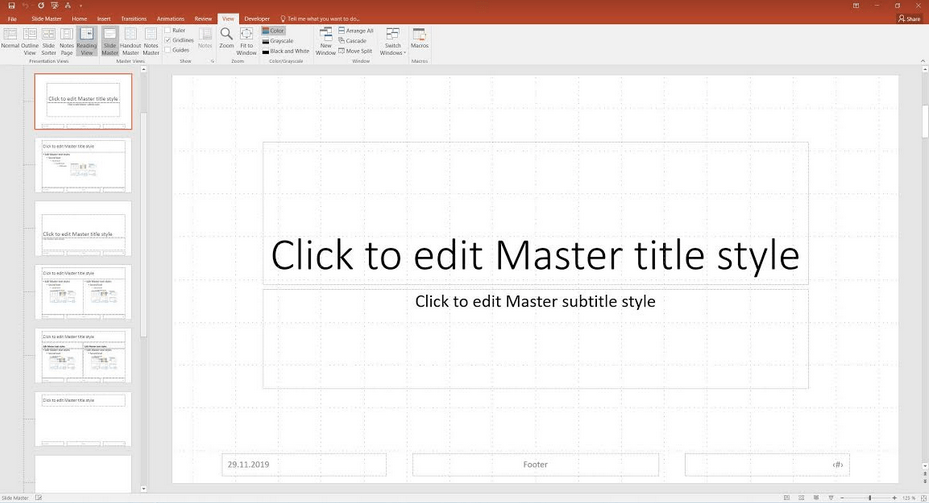Click the zoom slider handle
The image size is (929, 503).
click(870, 498)
